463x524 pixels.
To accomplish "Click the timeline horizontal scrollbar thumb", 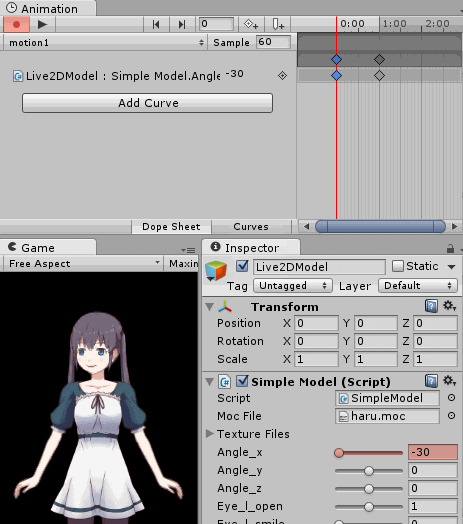I will click(380, 227).
